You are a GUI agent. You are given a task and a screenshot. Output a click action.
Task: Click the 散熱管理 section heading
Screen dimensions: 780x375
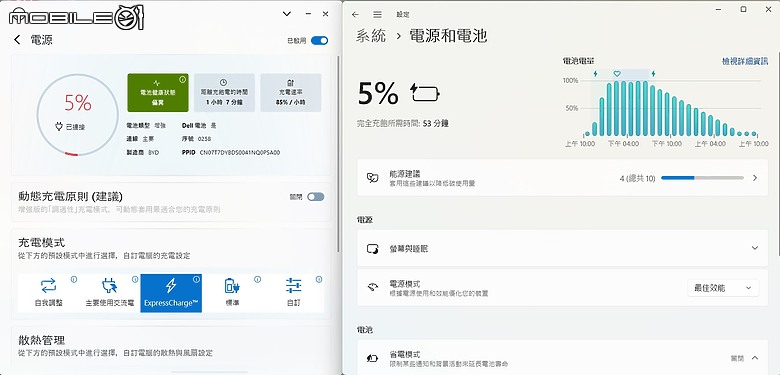click(x=42, y=341)
